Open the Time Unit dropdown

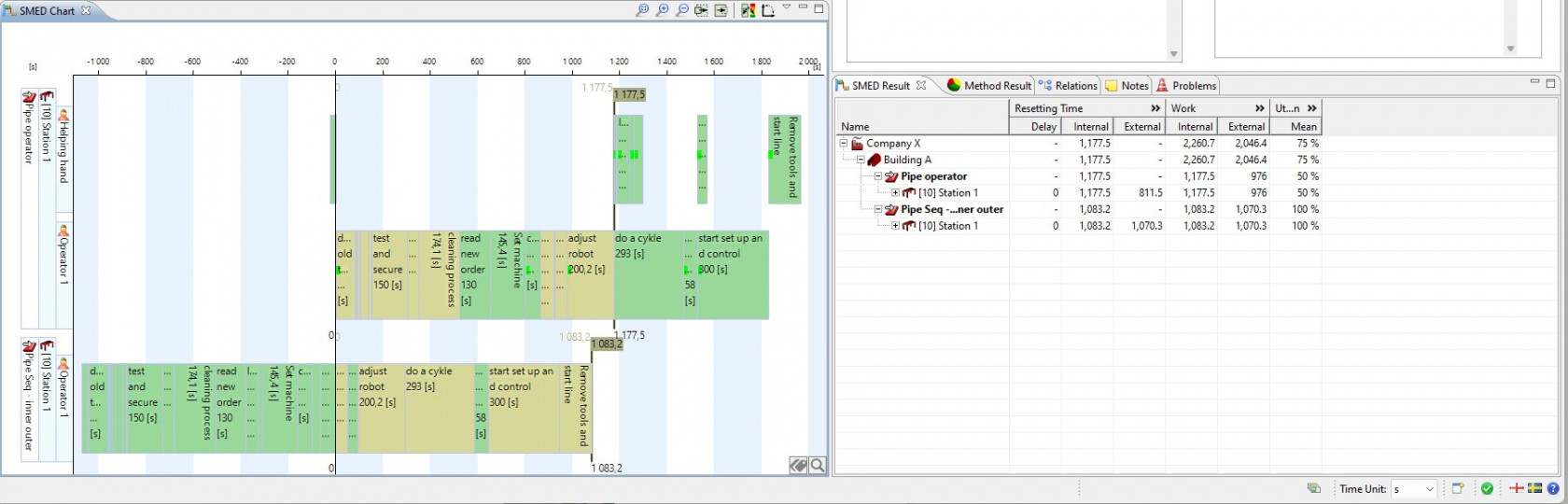pos(1414,489)
